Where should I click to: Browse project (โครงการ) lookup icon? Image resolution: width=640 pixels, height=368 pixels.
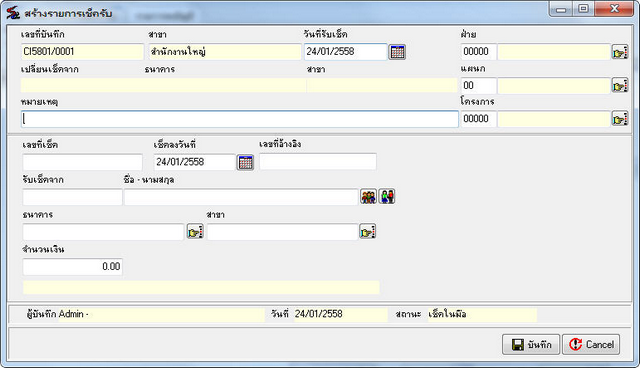tap(620, 119)
